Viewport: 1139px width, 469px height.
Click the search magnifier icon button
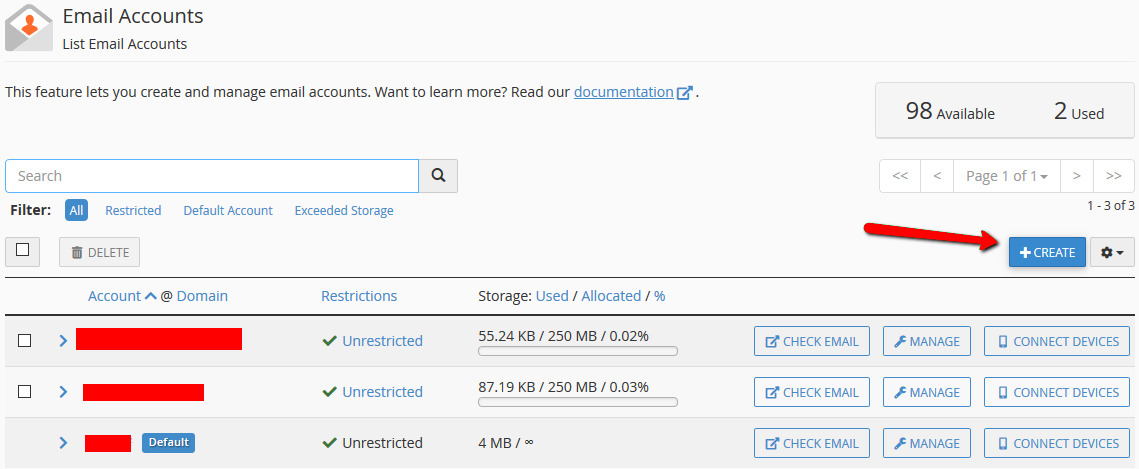[x=438, y=176]
